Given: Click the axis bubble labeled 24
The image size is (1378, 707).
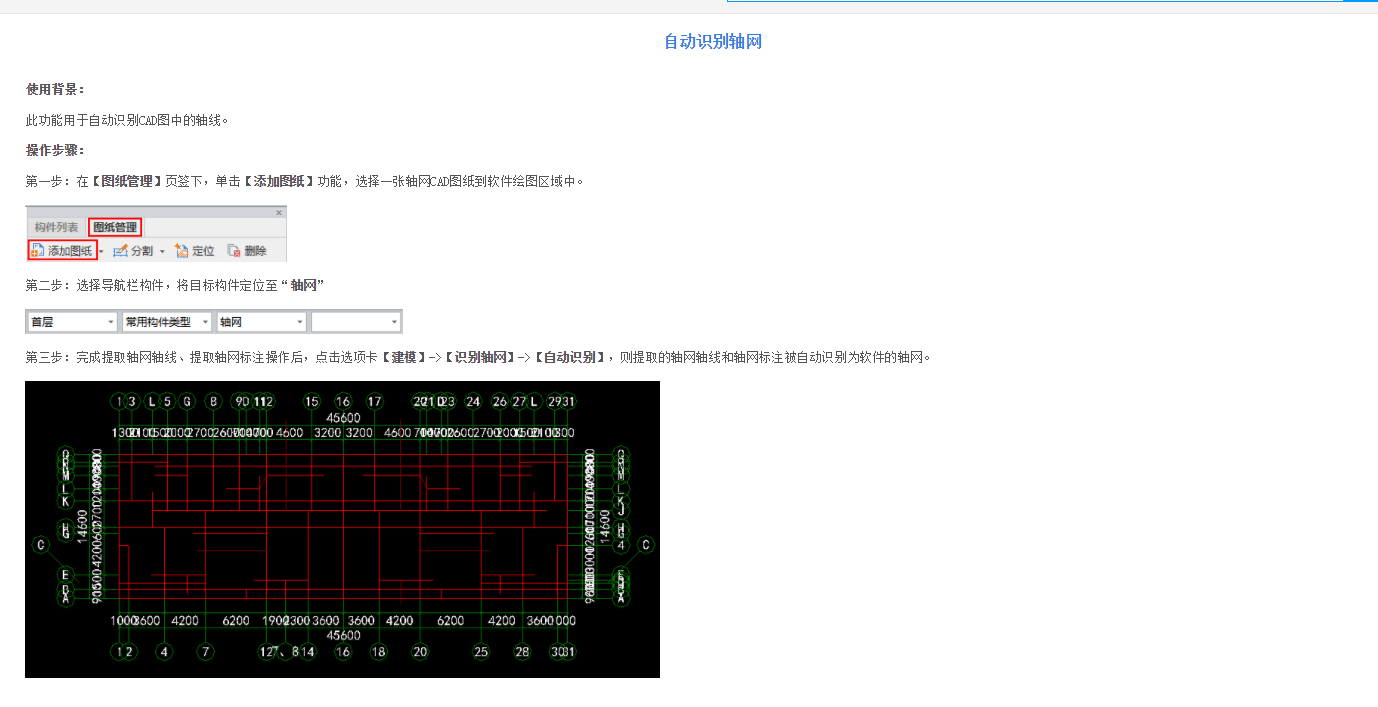Looking at the screenshot, I should [473, 402].
